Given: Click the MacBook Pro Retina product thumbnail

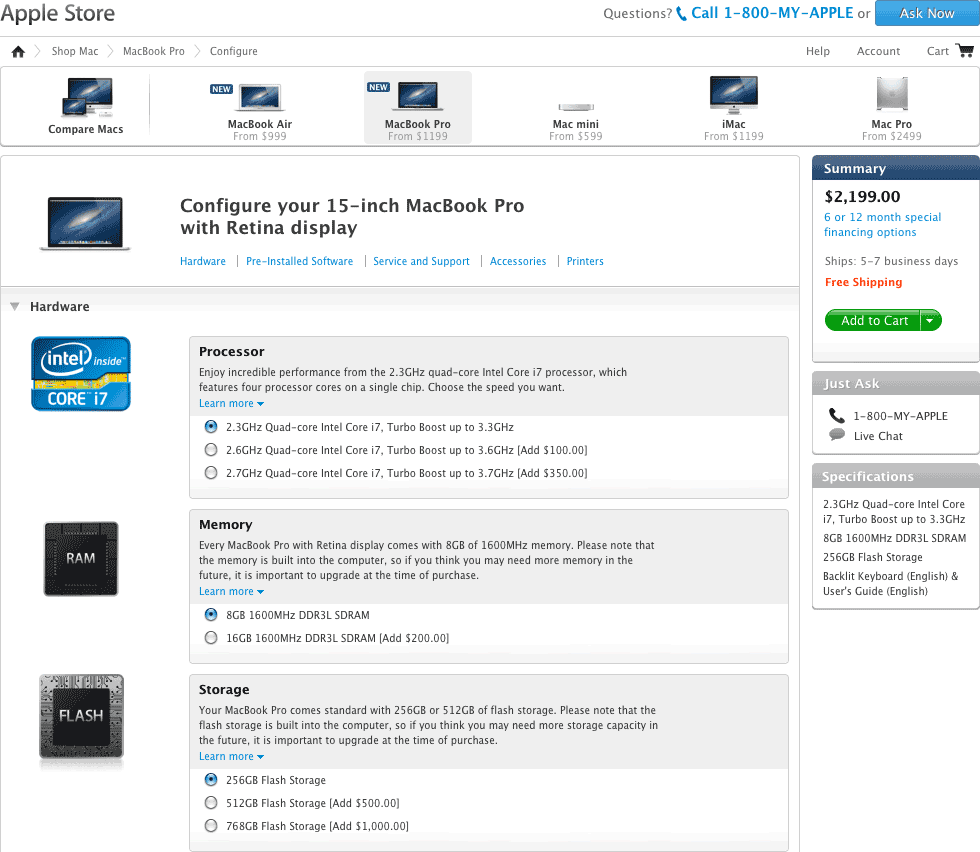Looking at the screenshot, I should pos(86,222).
